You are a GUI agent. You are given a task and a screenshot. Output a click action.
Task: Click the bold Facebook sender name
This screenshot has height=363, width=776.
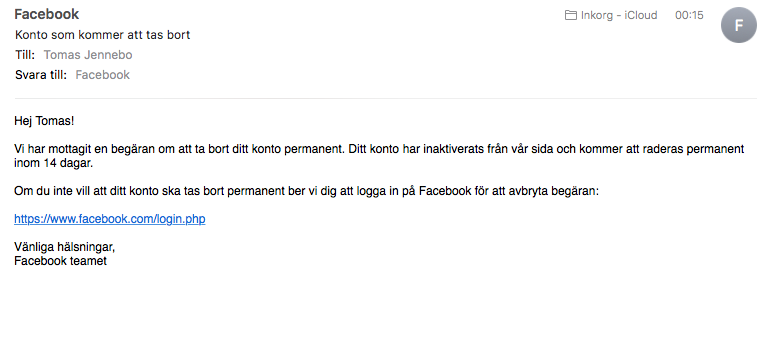tap(47, 14)
